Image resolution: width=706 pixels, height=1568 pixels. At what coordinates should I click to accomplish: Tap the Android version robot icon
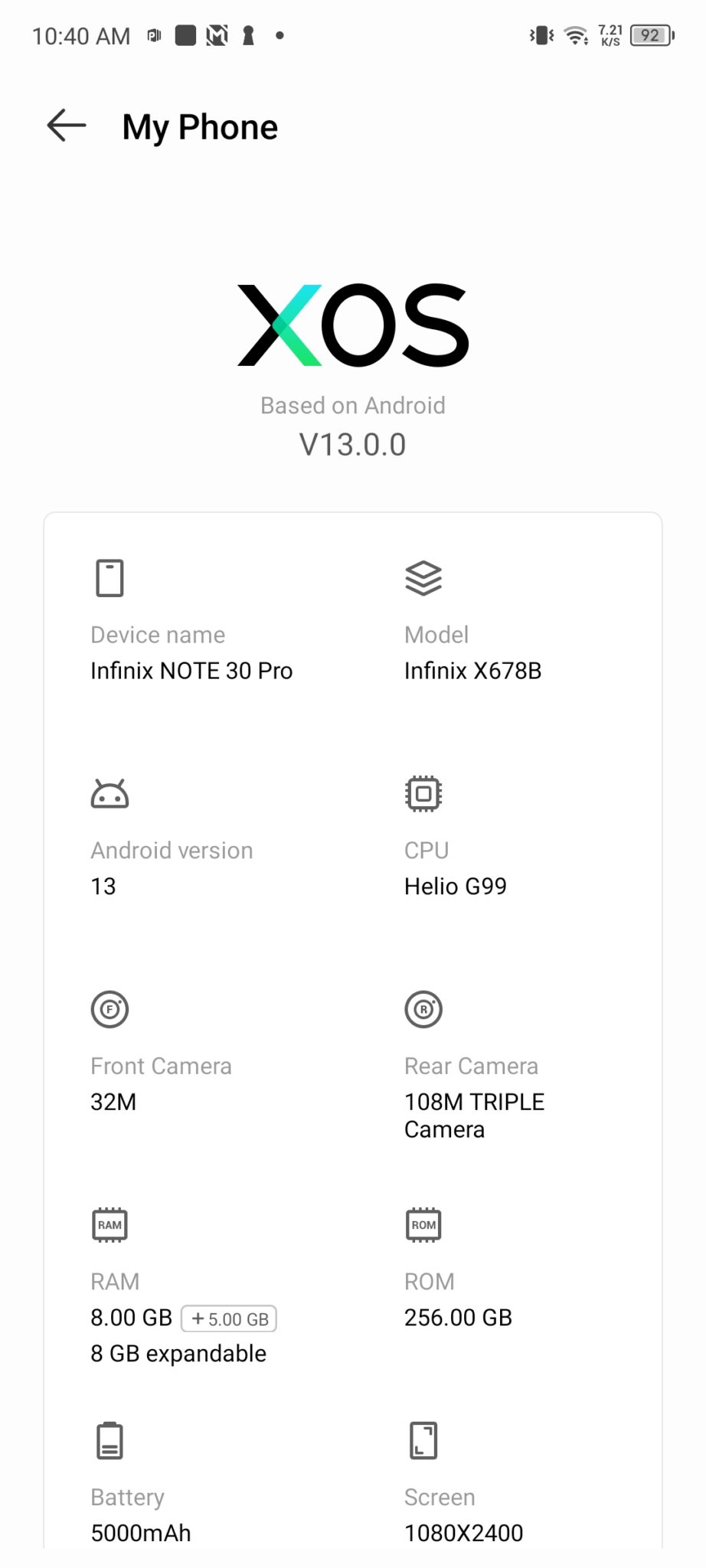(x=109, y=794)
